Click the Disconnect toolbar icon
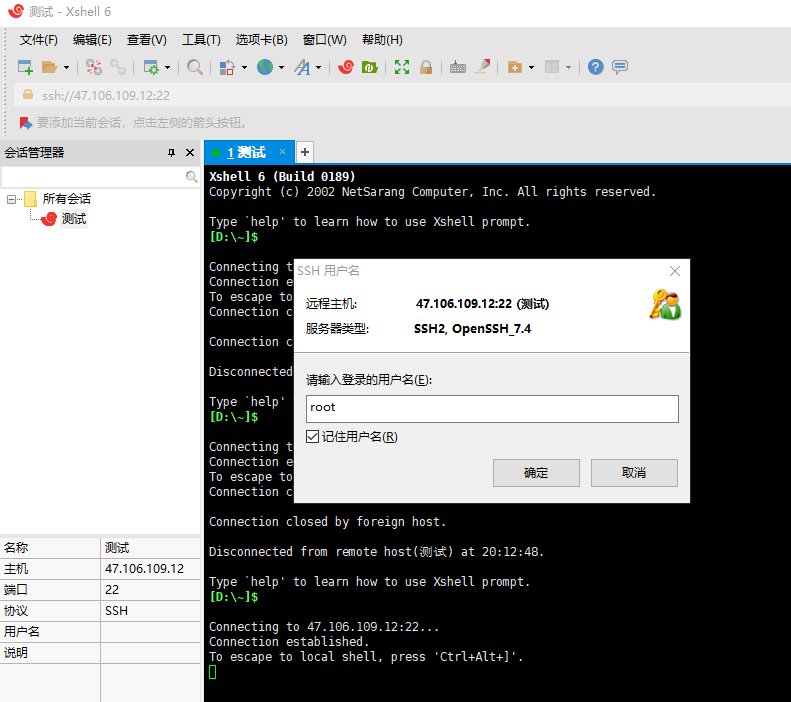791x702 pixels. [93, 67]
